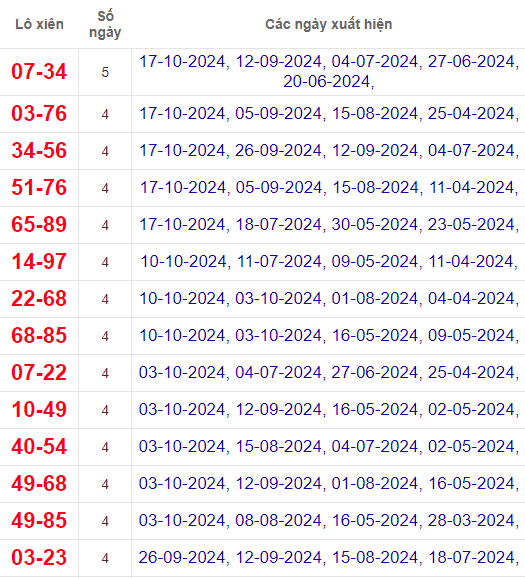525x578 pixels.
Task: Select the pair 07-22
Action: (39, 372)
